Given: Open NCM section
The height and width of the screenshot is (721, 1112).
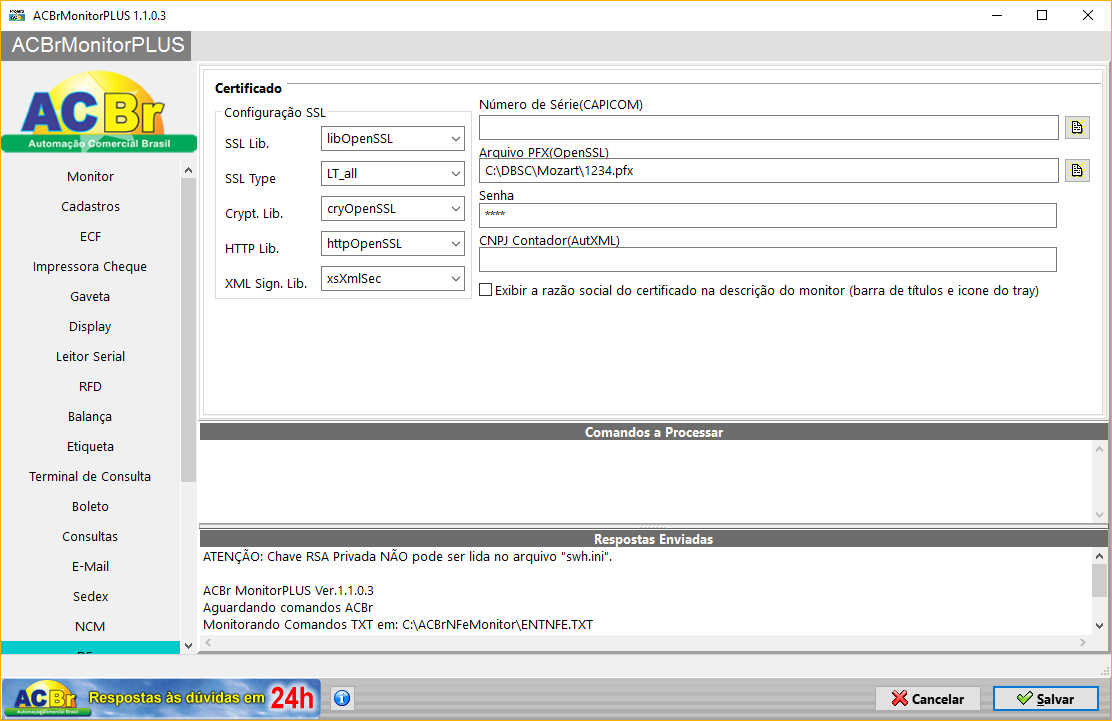Looking at the screenshot, I should click(x=90, y=627).
